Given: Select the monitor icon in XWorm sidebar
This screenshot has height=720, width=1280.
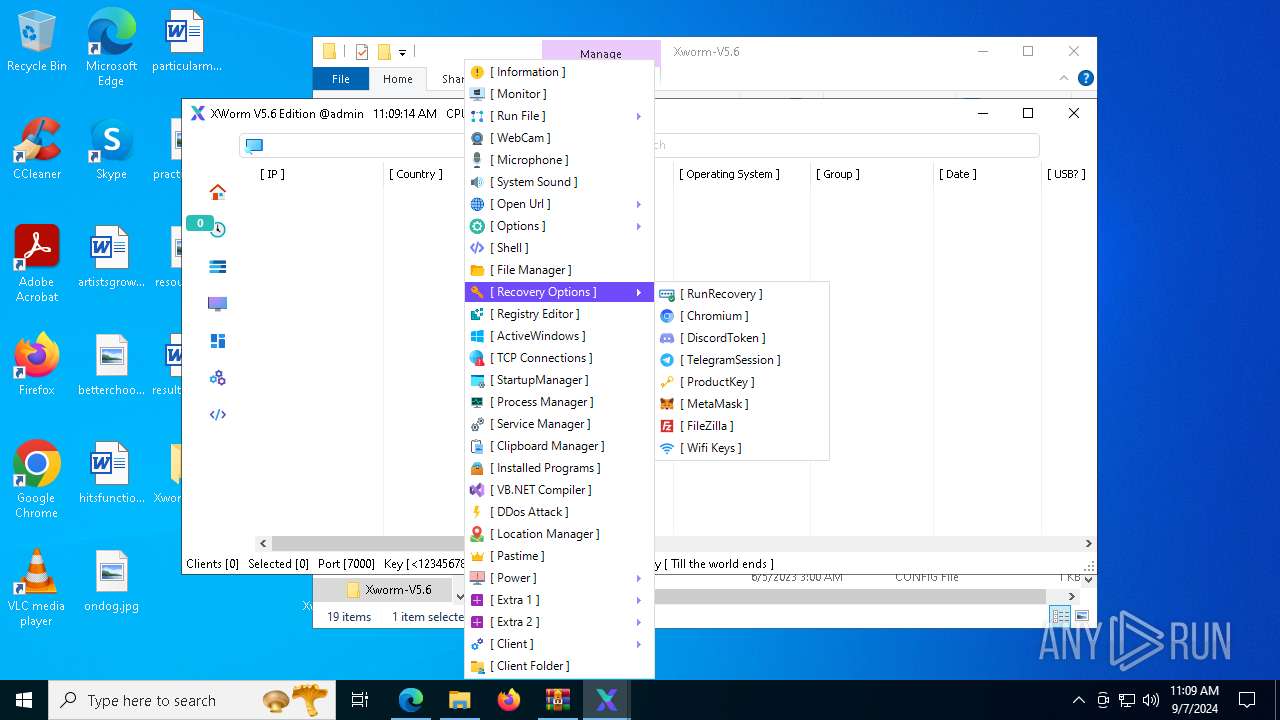Looking at the screenshot, I should 217,304.
